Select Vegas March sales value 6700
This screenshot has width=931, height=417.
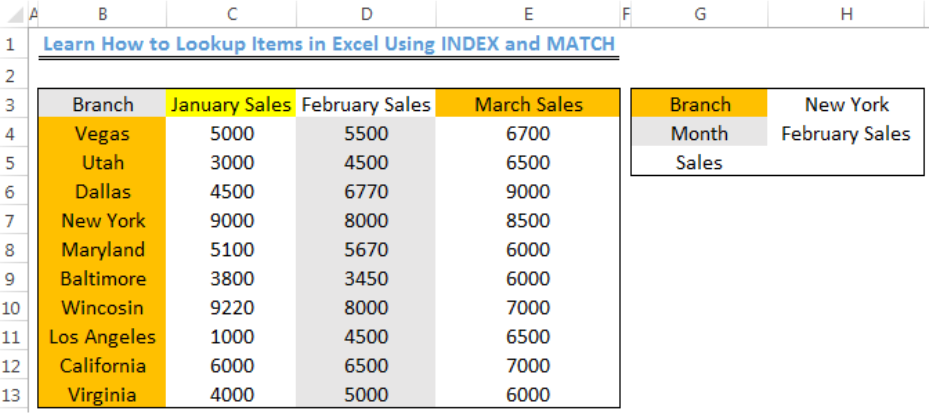point(528,134)
